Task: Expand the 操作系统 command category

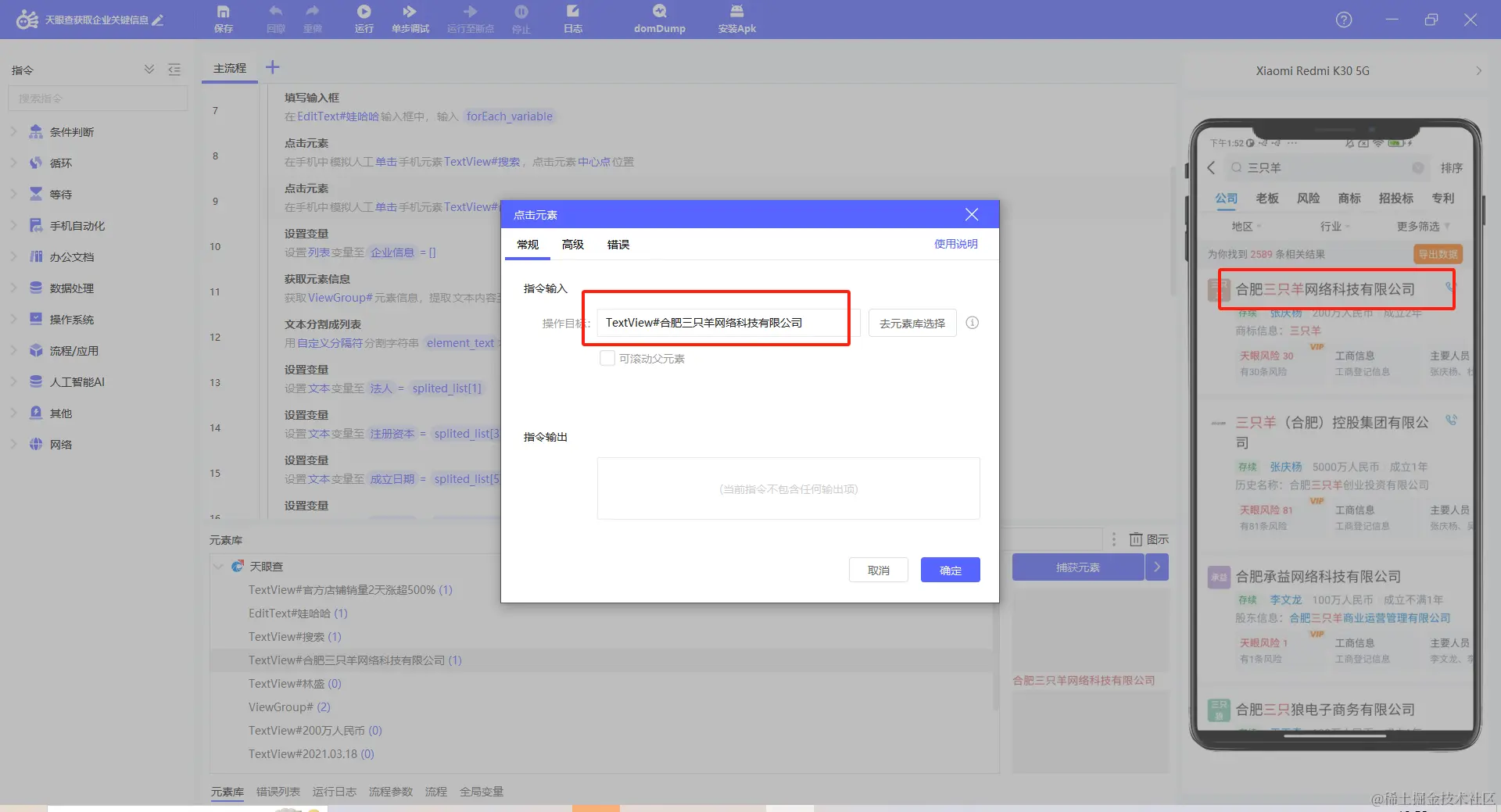Action: pos(13,320)
